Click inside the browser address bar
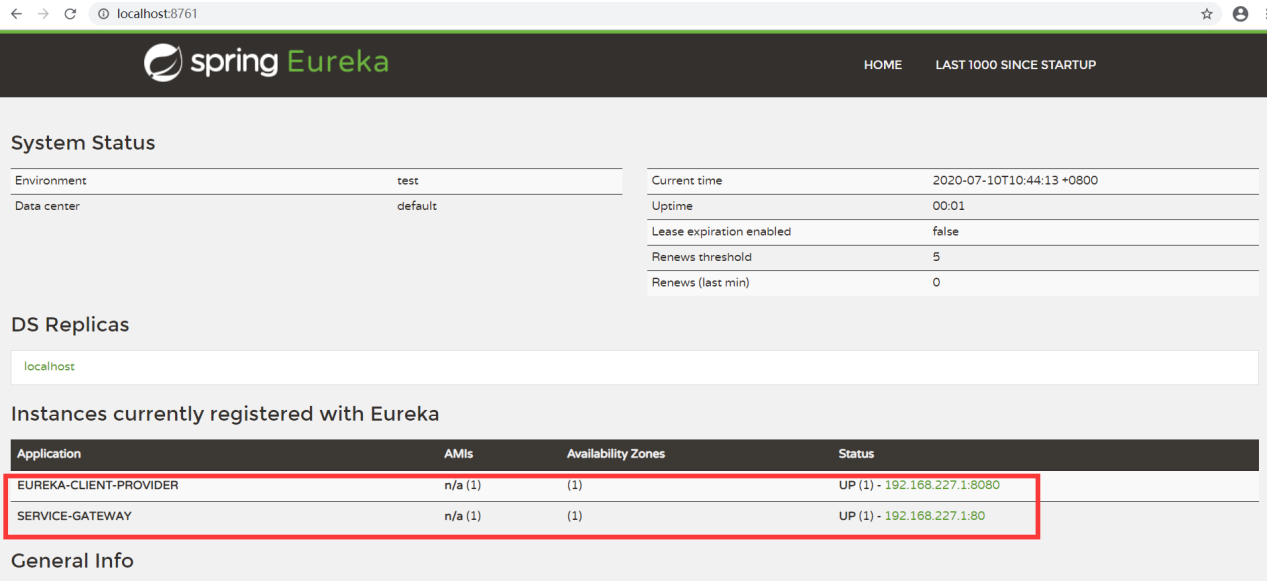This screenshot has width=1267, height=581. [x=300, y=13]
